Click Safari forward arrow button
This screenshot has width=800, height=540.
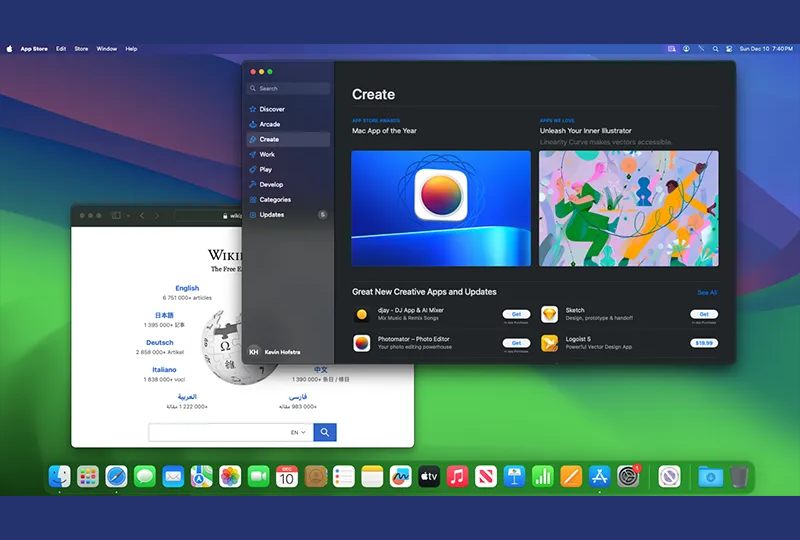(x=157, y=216)
